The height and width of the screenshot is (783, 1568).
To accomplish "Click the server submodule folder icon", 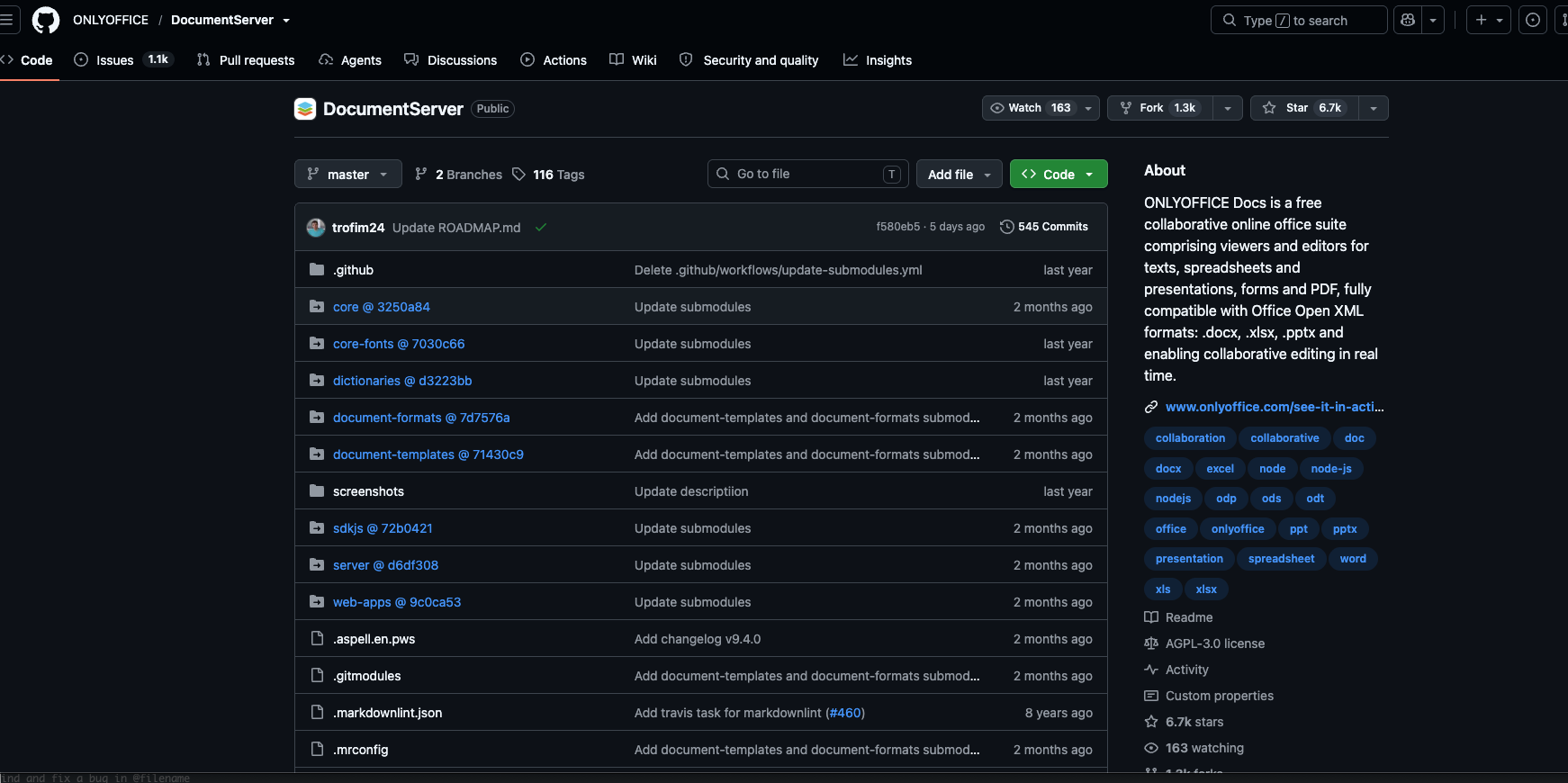I will pos(317,565).
